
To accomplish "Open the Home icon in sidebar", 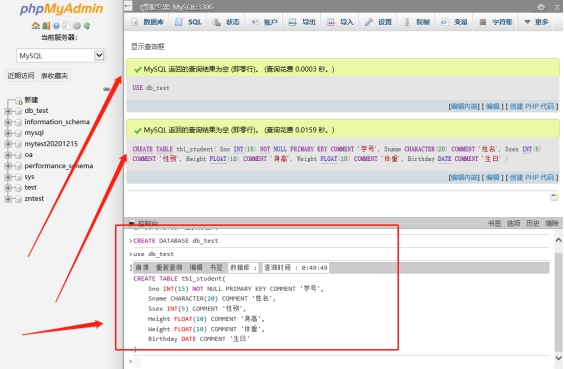I will (36, 26).
